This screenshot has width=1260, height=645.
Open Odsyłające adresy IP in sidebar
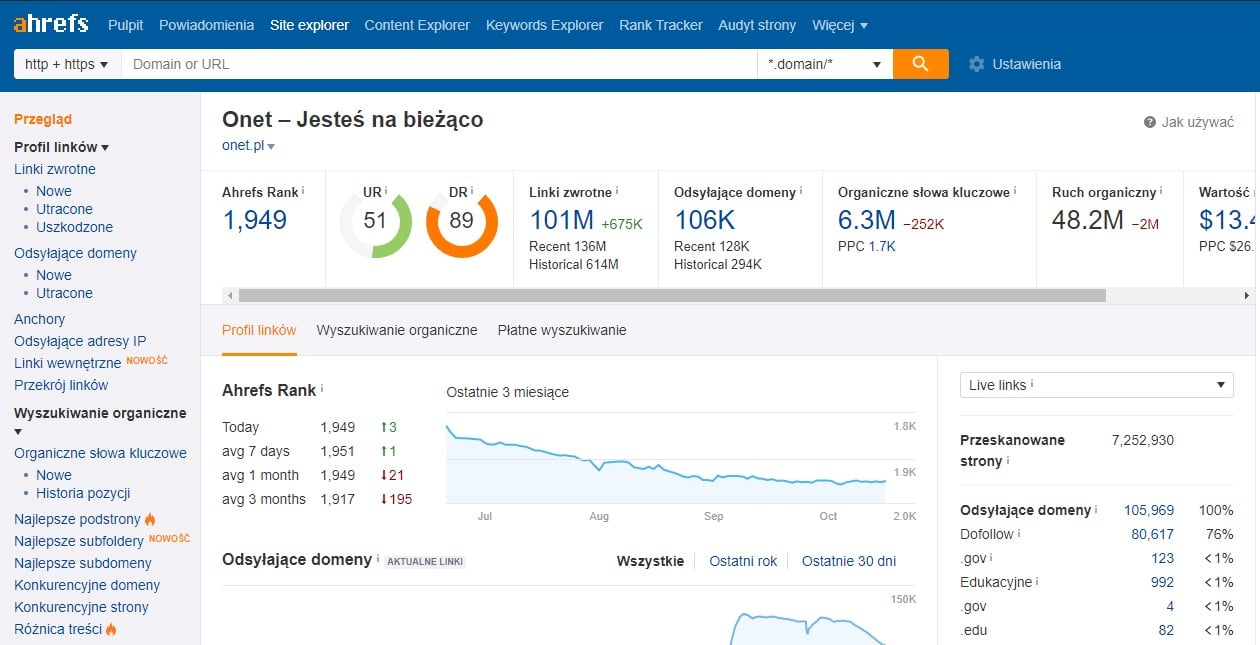click(80, 341)
